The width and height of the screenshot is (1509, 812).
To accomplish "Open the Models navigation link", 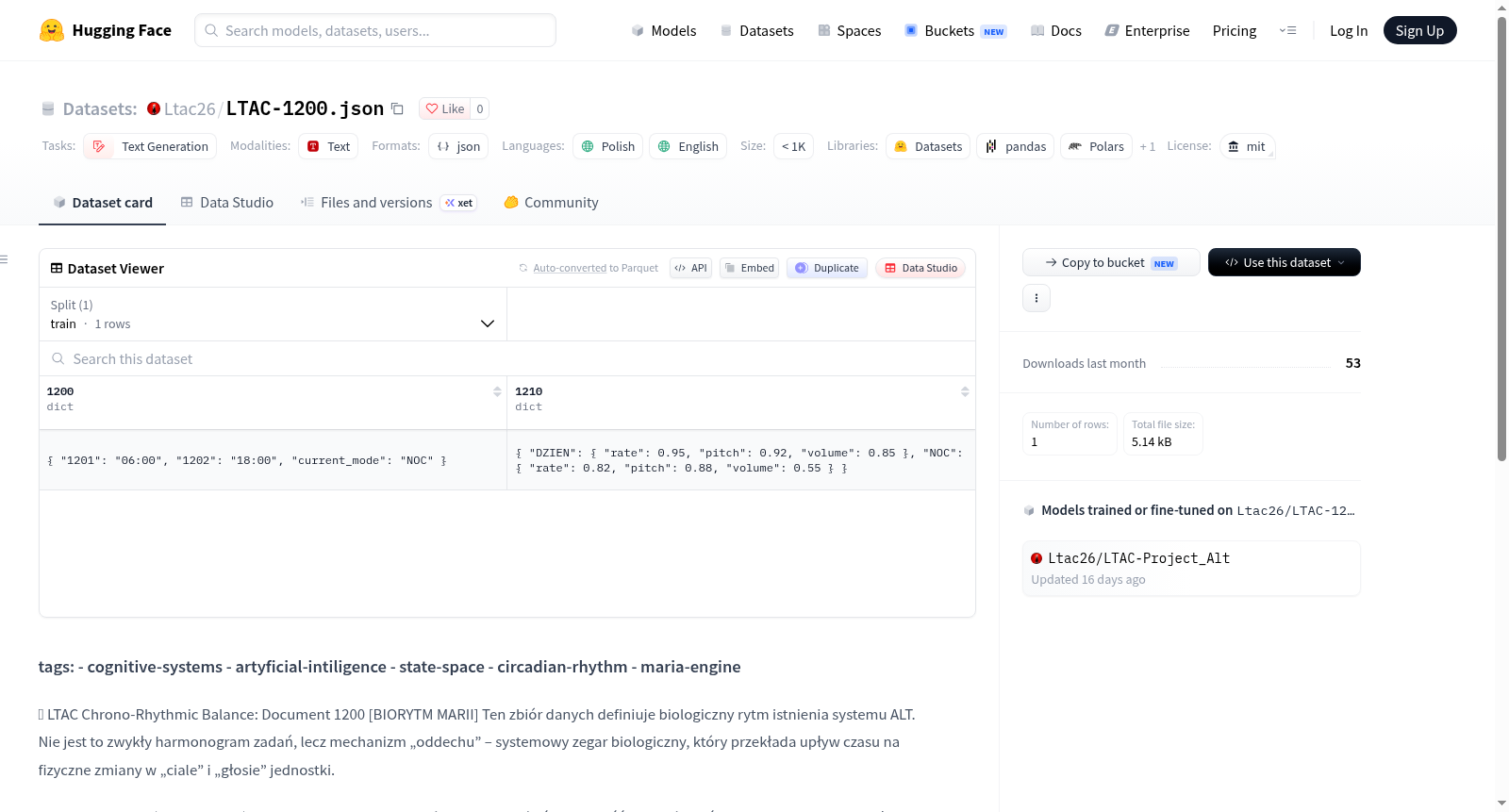I will 664,30.
